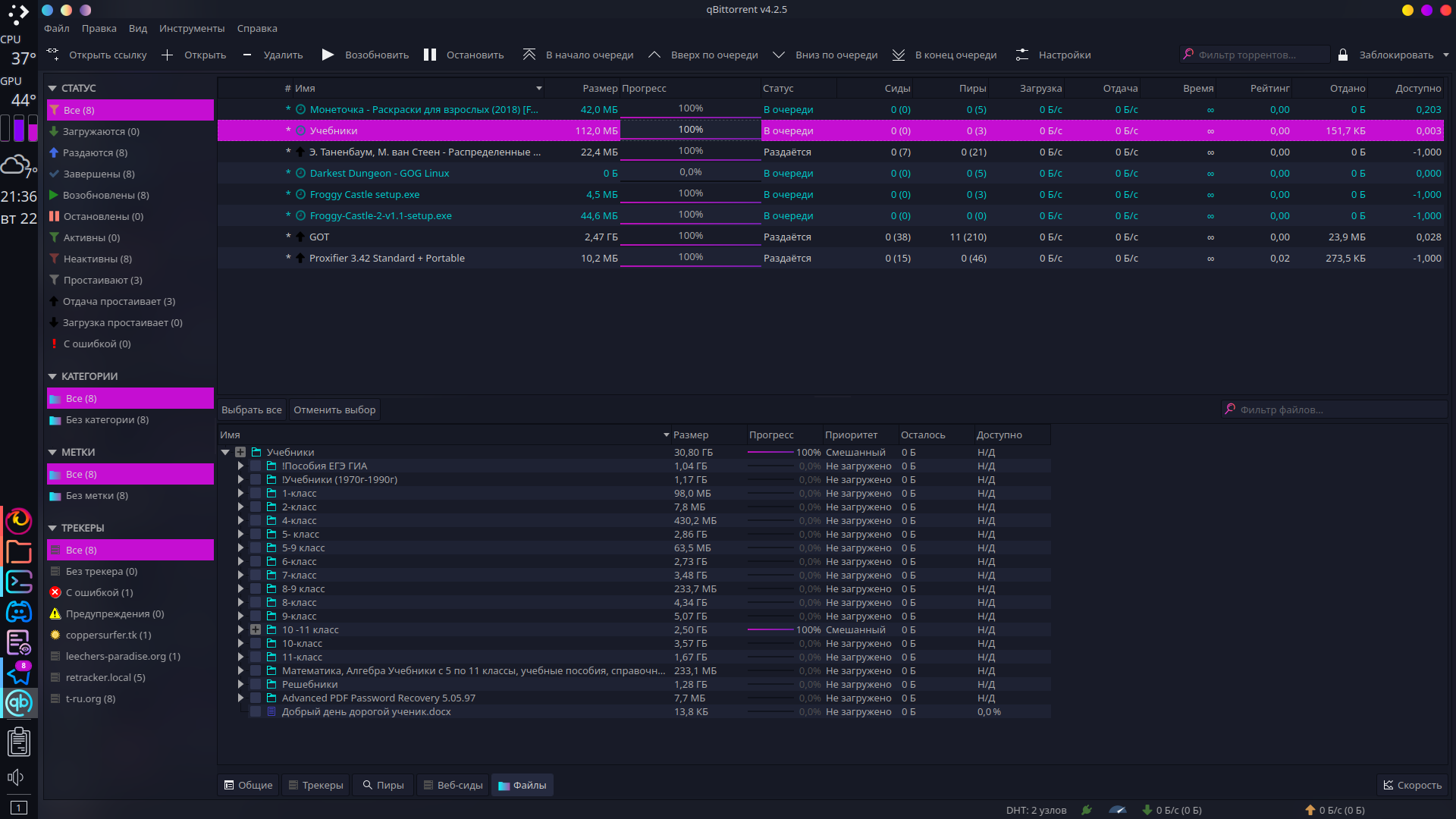This screenshot has width=1456, height=819.
Task: Toggle checkbox for Решебники folder
Action: tap(256, 684)
